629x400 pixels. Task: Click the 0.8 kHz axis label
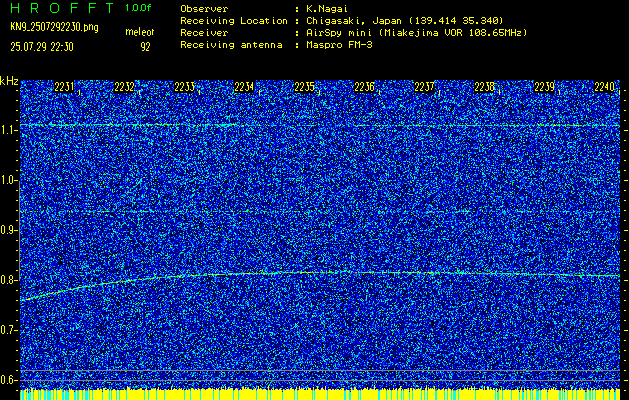(x=8, y=280)
